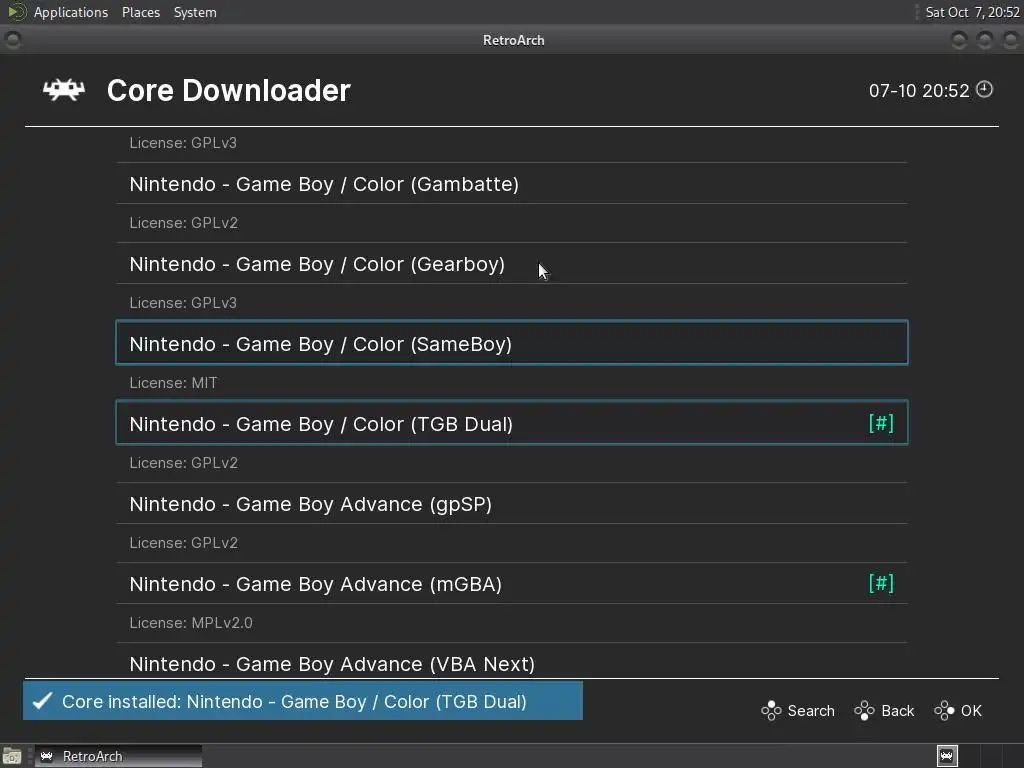
Task: Click the OK gamepad icon
Action: 944,711
